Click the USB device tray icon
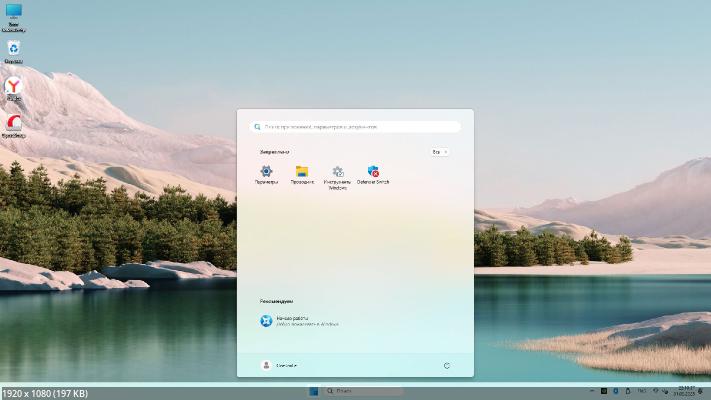This screenshot has width=711, height=400. [x=628, y=391]
